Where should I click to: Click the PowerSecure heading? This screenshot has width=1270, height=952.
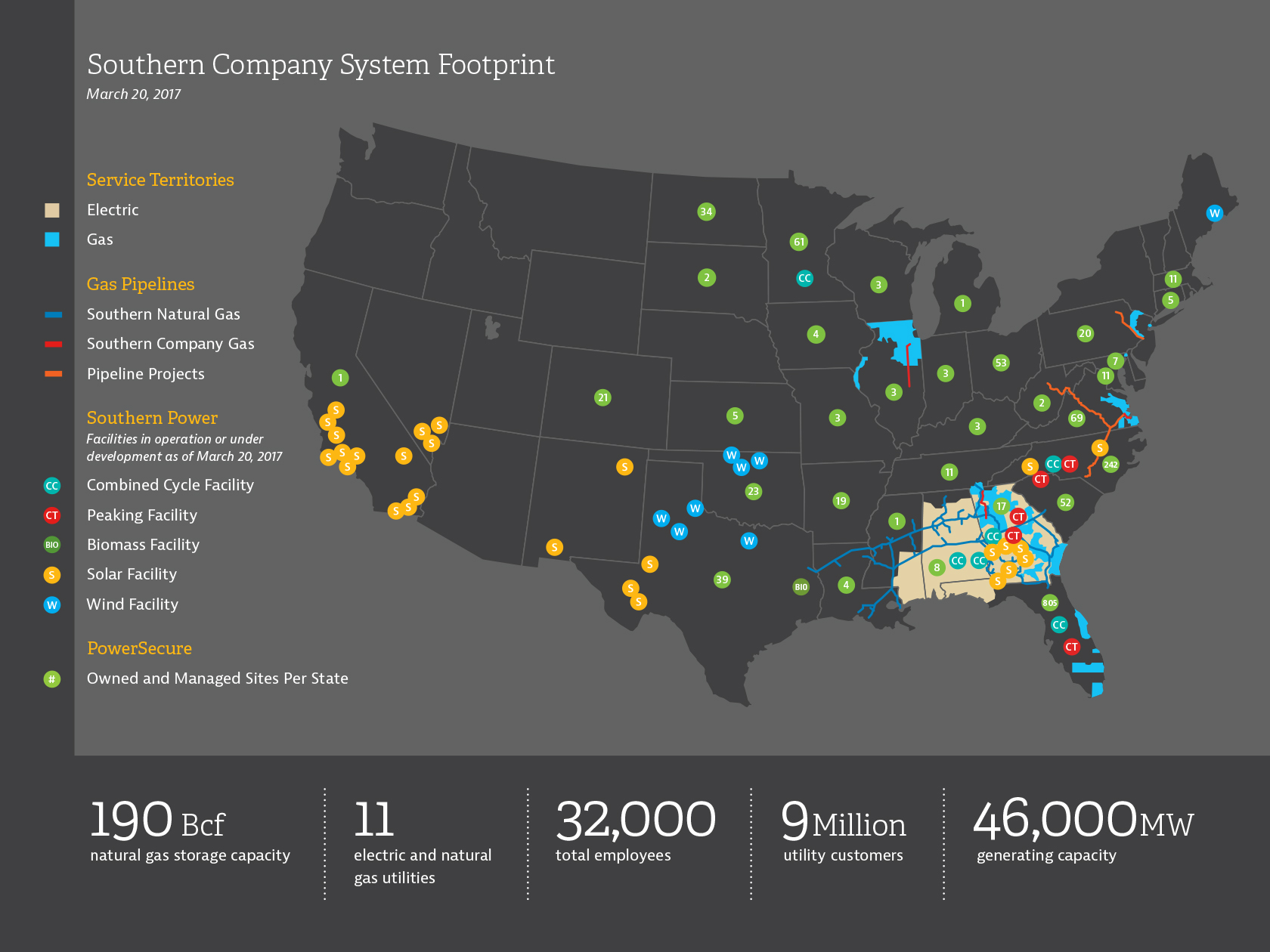coord(139,648)
